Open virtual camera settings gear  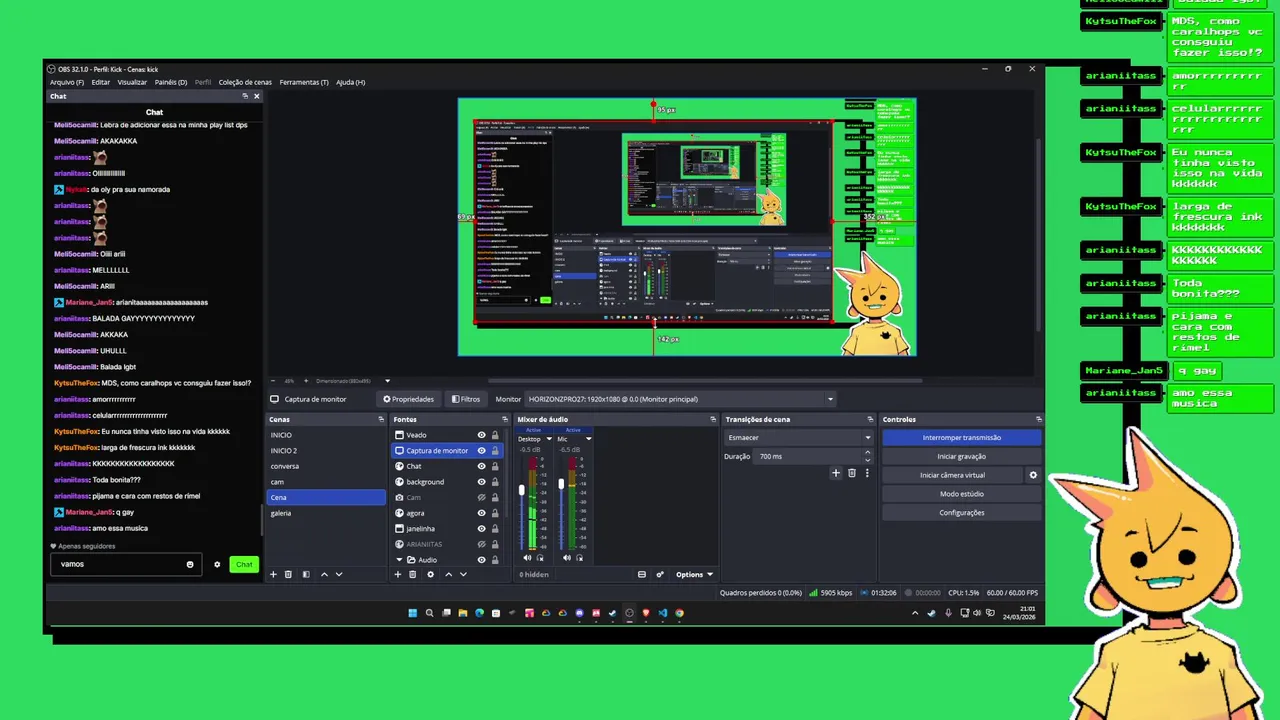point(1033,475)
